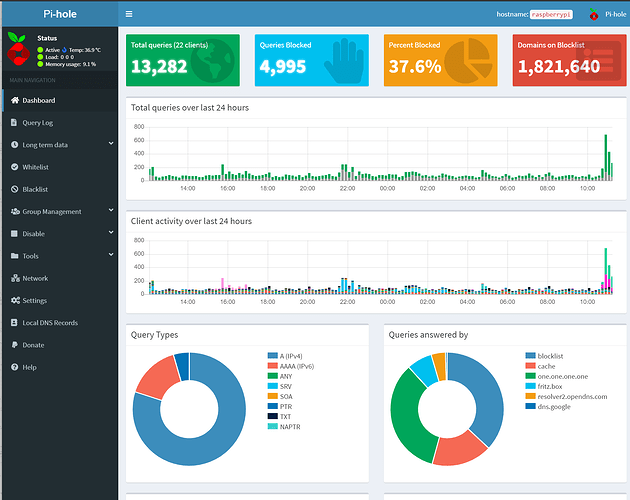Click the Donate PayPal icon
The height and width of the screenshot is (500, 630).
pyautogui.click(x=14, y=345)
